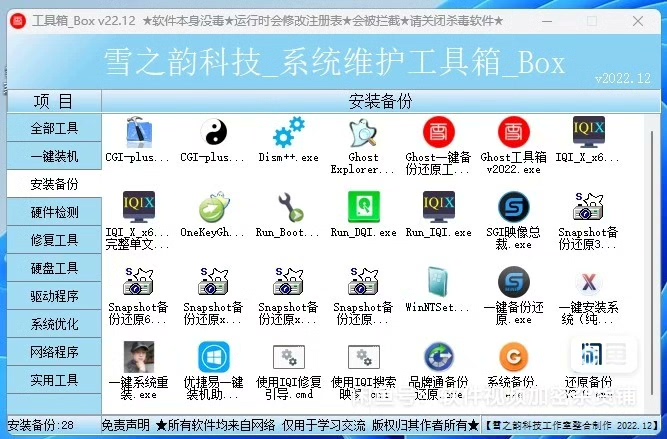The width and height of the screenshot is (667, 439).
Task: Switch to 全部工具 category
Action: point(54,128)
